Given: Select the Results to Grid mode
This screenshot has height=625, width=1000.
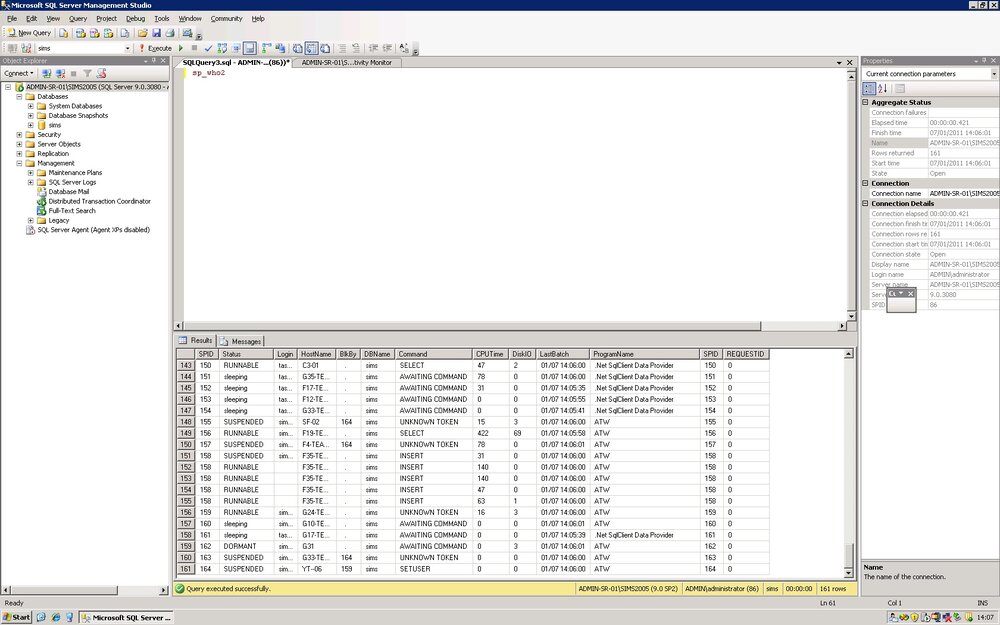Looking at the screenshot, I should 311,48.
